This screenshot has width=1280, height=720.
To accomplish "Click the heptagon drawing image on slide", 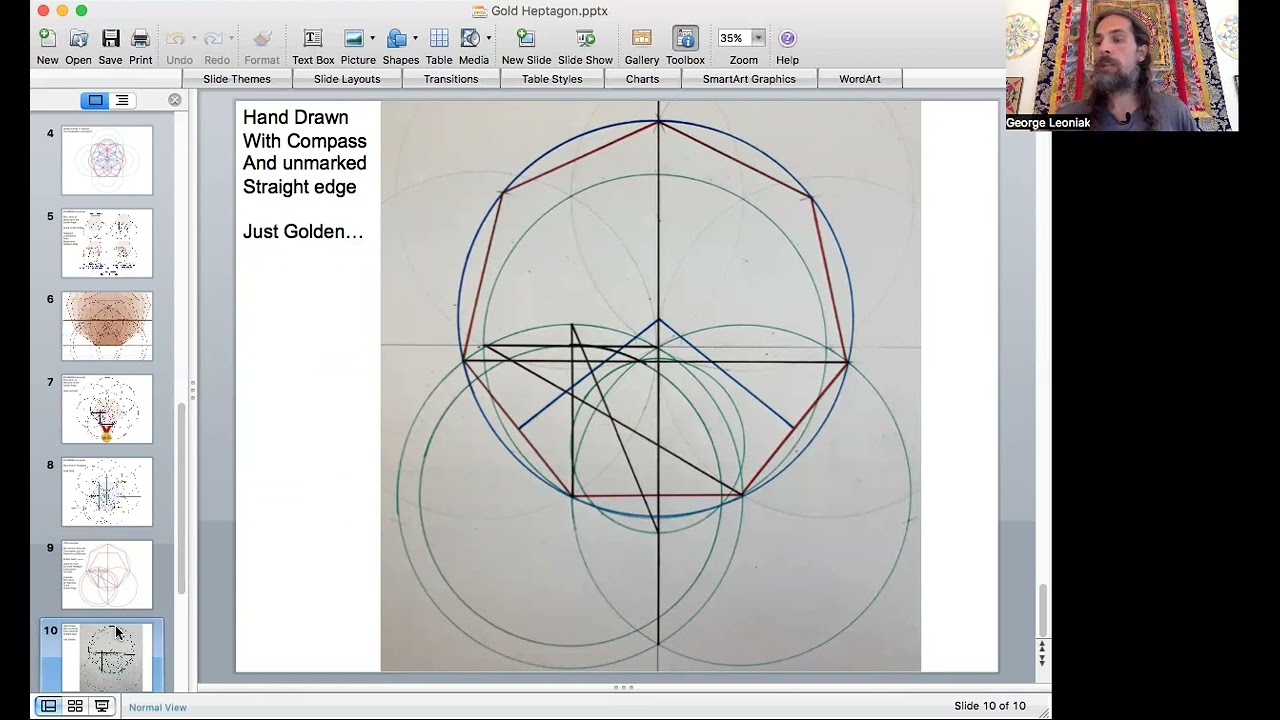I will pyautogui.click(x=650, y=386).
